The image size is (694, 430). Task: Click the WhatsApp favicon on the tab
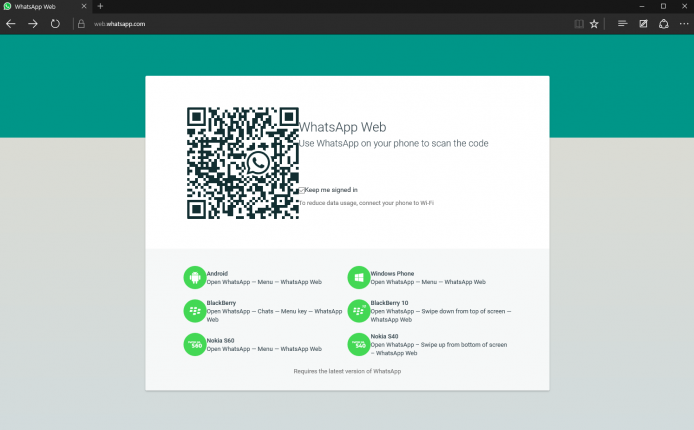pyautogui.click(x=8, y=6)
